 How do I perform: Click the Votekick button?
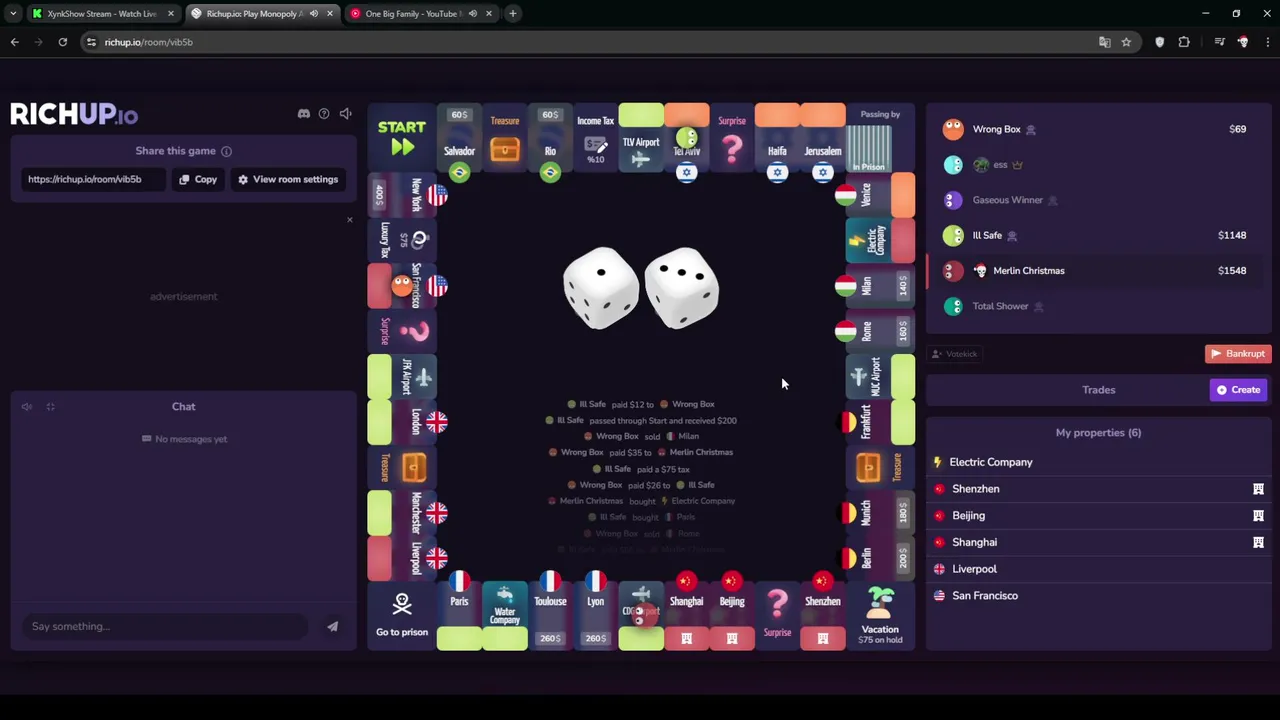tap(954, 354)
